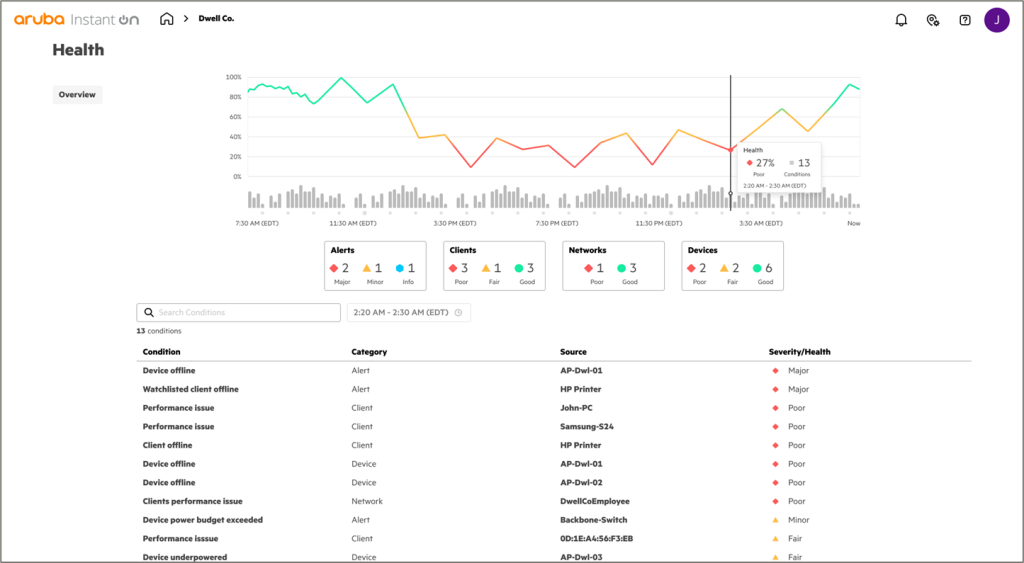The image size is (1024, 563).
Task: Select the Networks summary card
Action: point(613,266)
